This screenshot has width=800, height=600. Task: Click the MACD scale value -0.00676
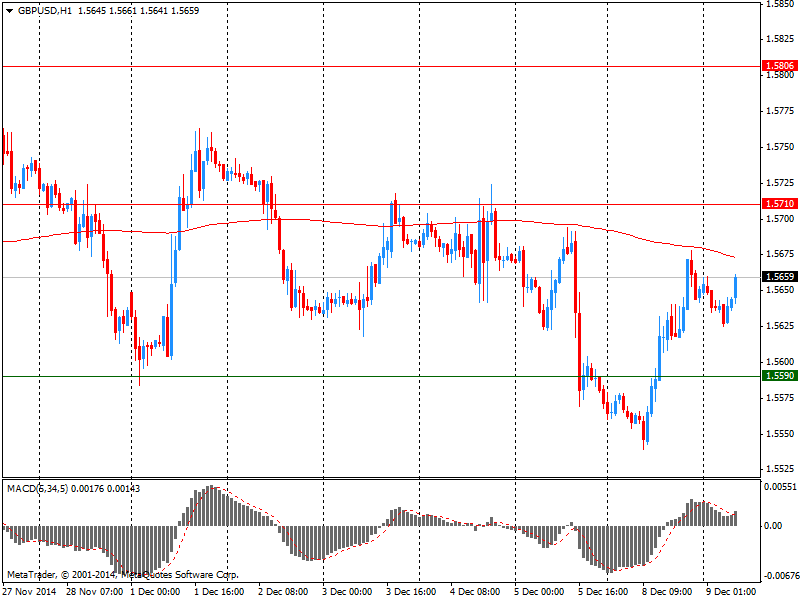click(780, 576)
